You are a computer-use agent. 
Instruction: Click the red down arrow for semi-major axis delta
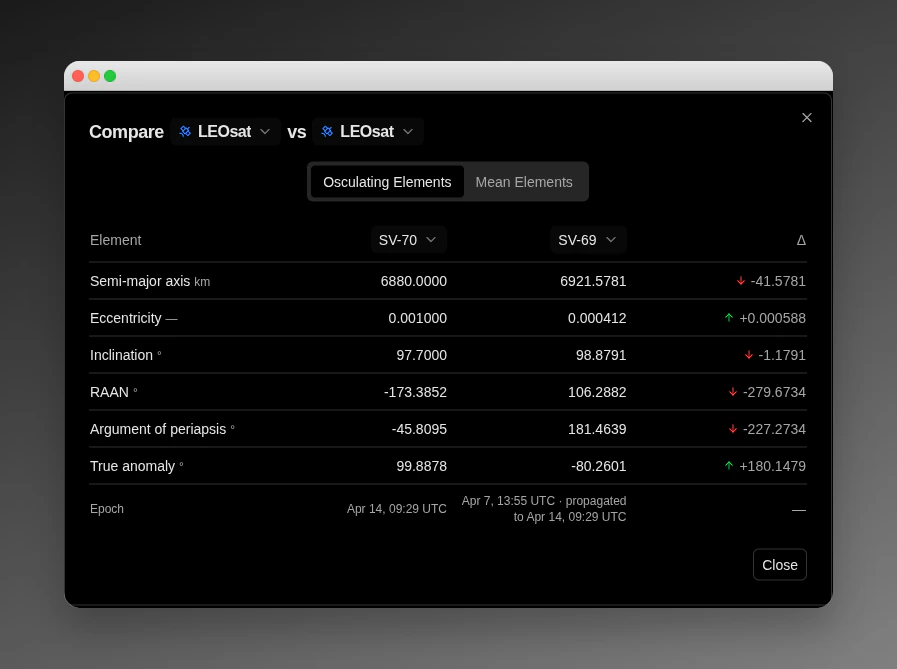(741, 281)
